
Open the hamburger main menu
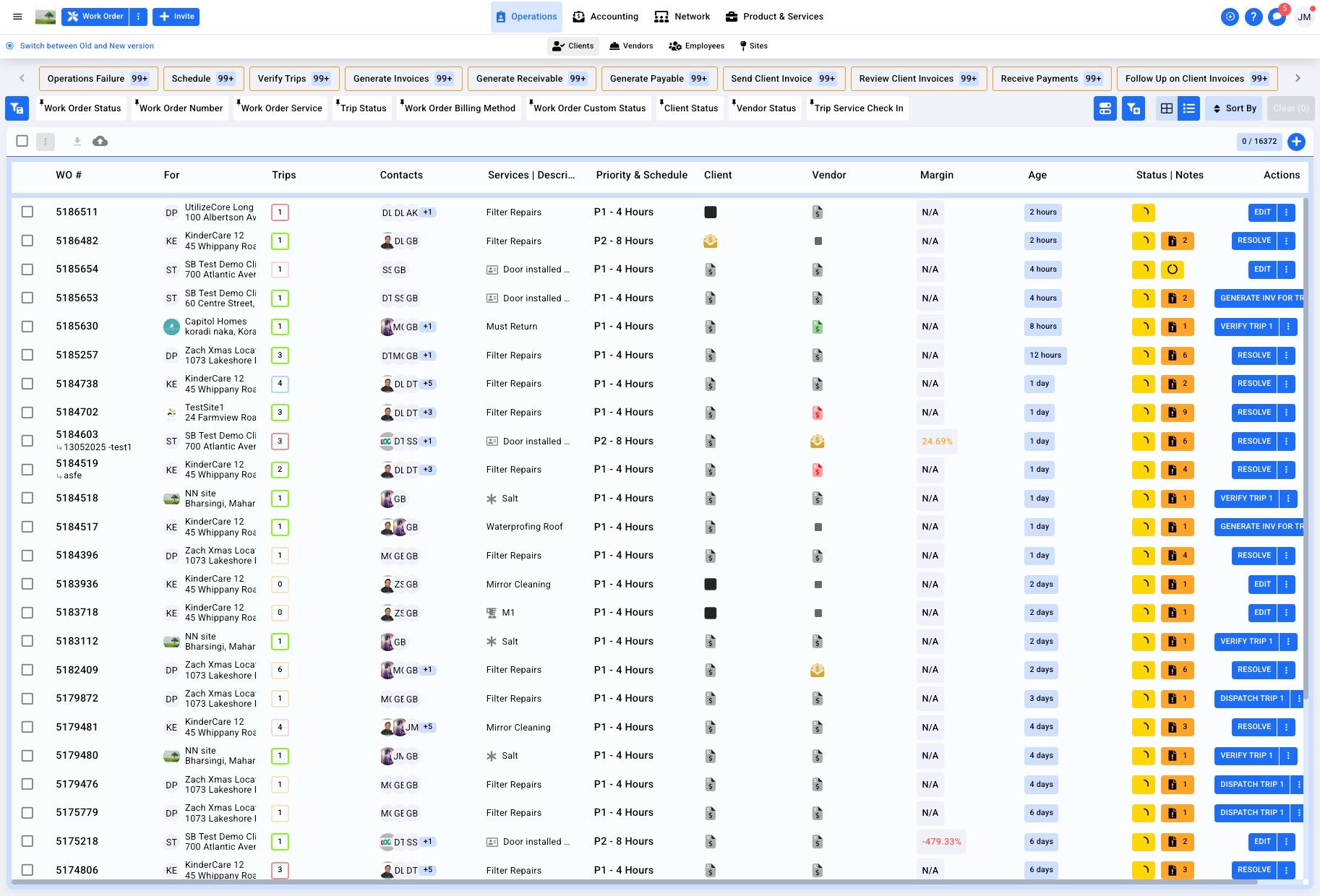(17, 17)
